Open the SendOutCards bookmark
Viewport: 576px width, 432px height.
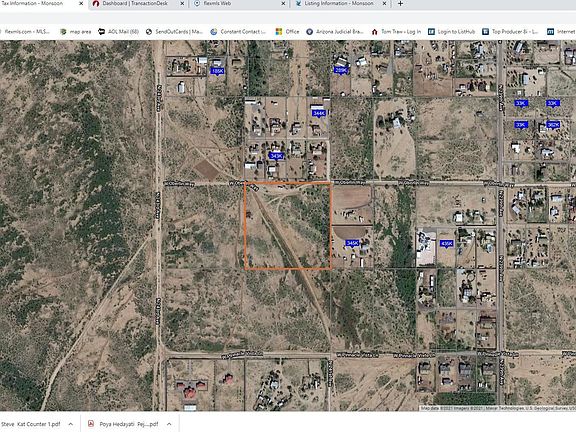tap(174, 32)
